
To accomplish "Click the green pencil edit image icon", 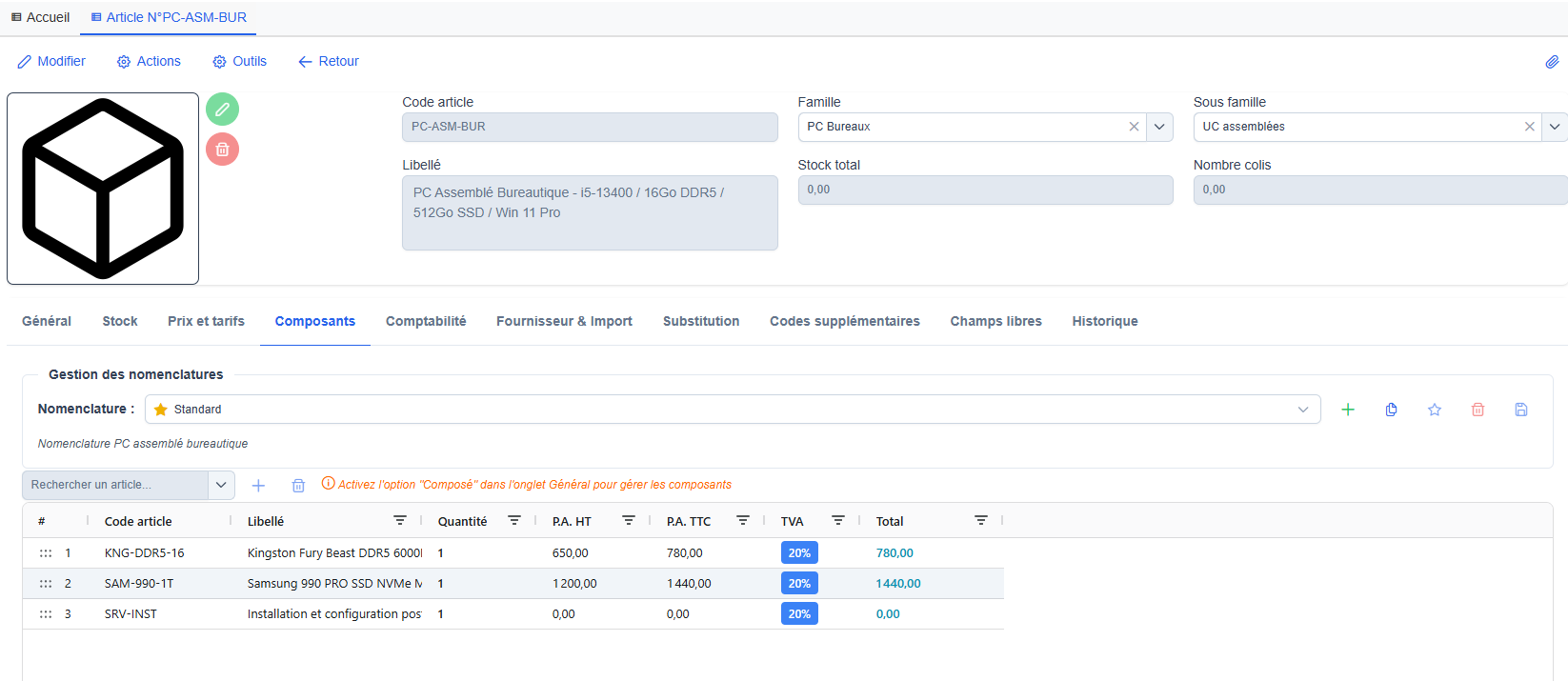I will (222, 110).
